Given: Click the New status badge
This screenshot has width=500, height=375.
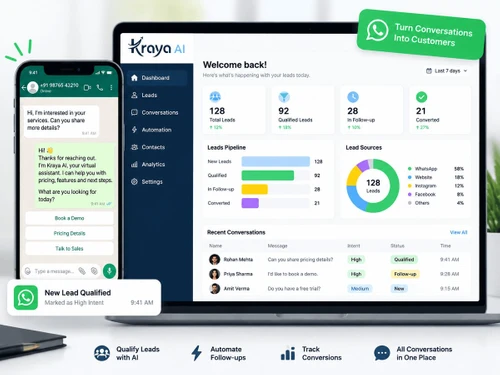Looking at the screenshot, I should (399, 289).
